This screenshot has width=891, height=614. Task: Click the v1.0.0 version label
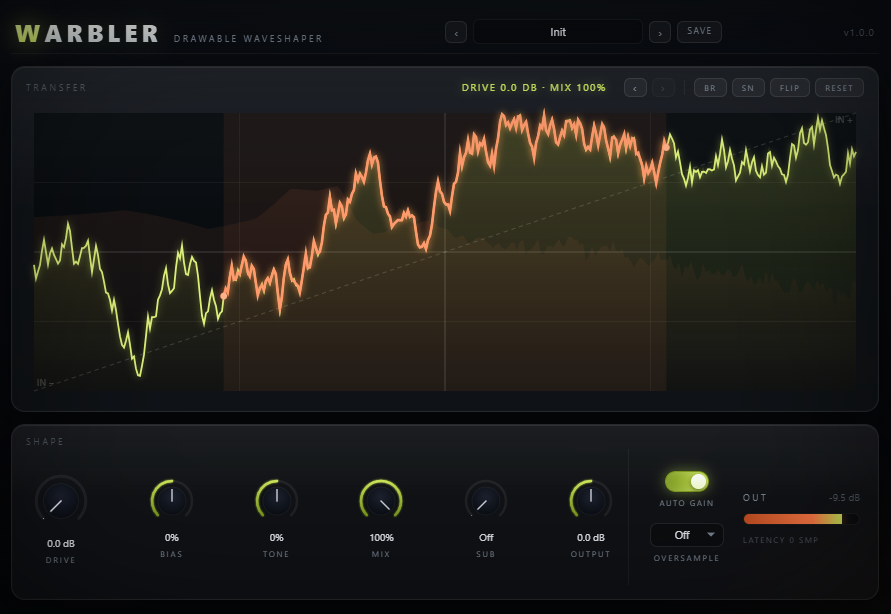pyautogui.click(x=858, y=32)
